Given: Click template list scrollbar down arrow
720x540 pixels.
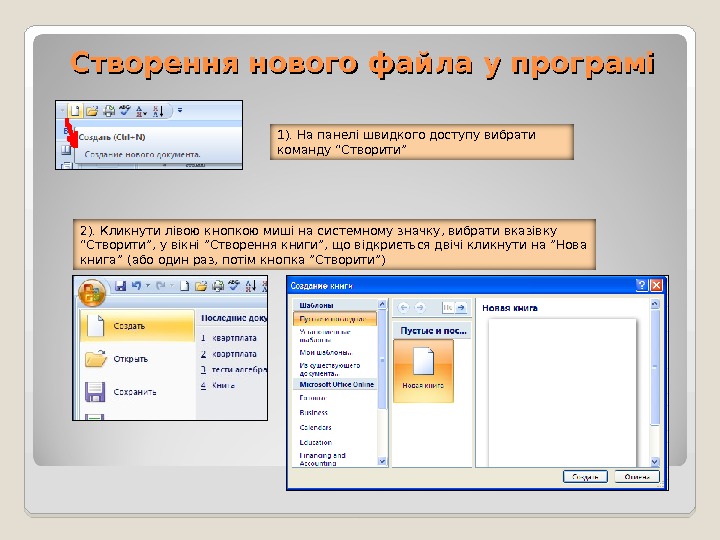Looking at the screenshot, I should (382, 461).
